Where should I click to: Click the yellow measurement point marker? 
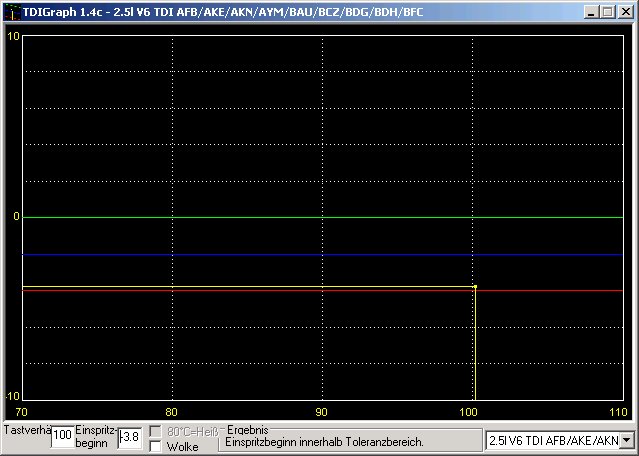pos(475,286)
